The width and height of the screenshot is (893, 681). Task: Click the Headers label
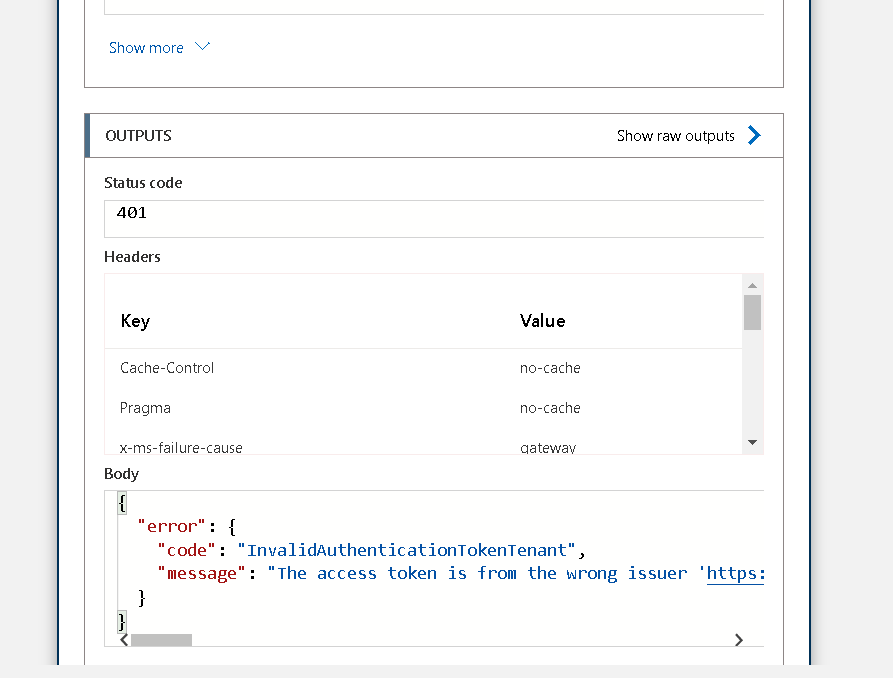click(132, 257)
